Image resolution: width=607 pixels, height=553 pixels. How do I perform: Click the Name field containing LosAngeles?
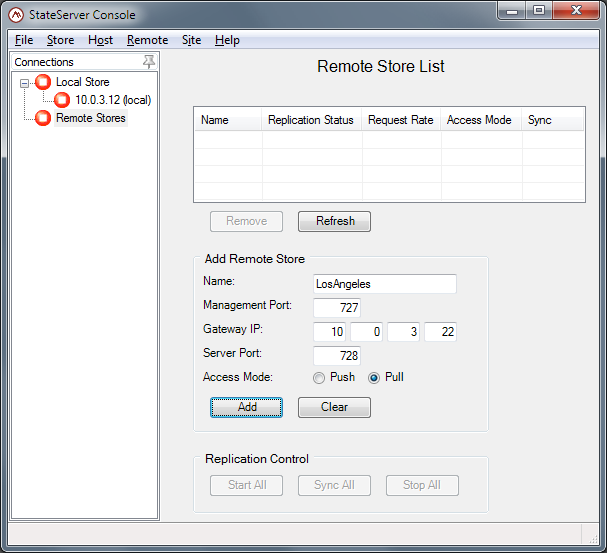[385, 284]
